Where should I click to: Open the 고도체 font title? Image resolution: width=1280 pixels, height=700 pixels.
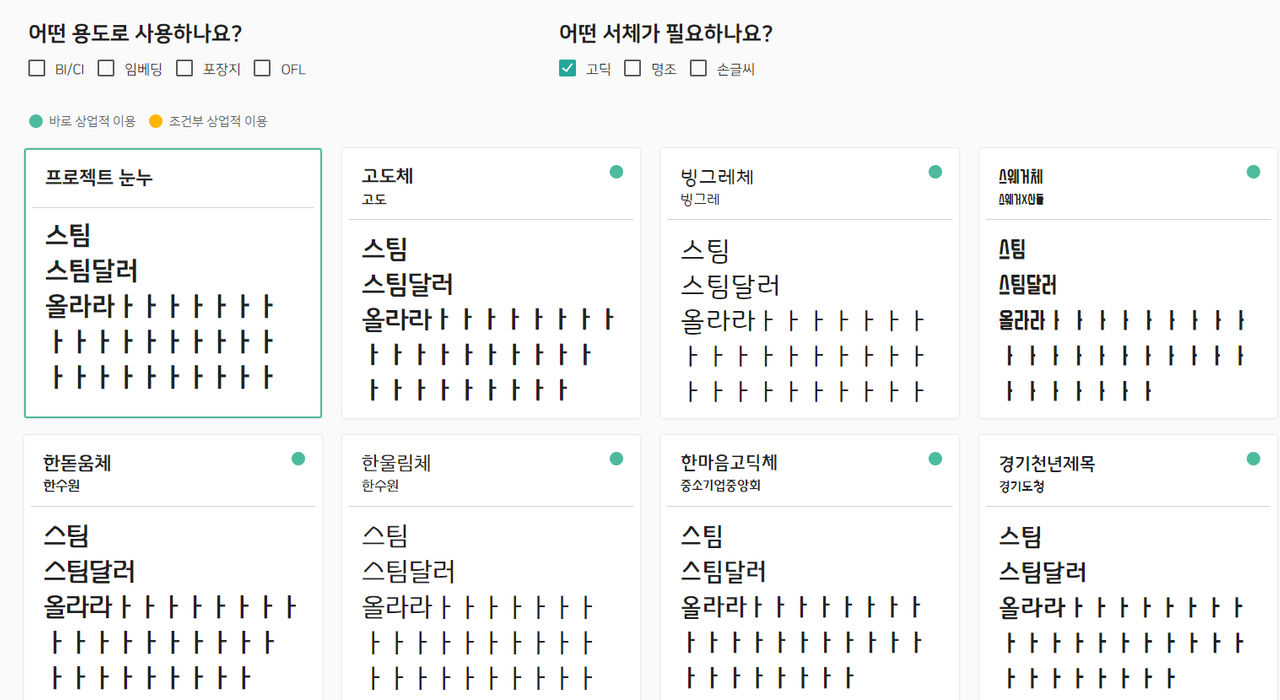pyautogui.click(x=387, y=176)
